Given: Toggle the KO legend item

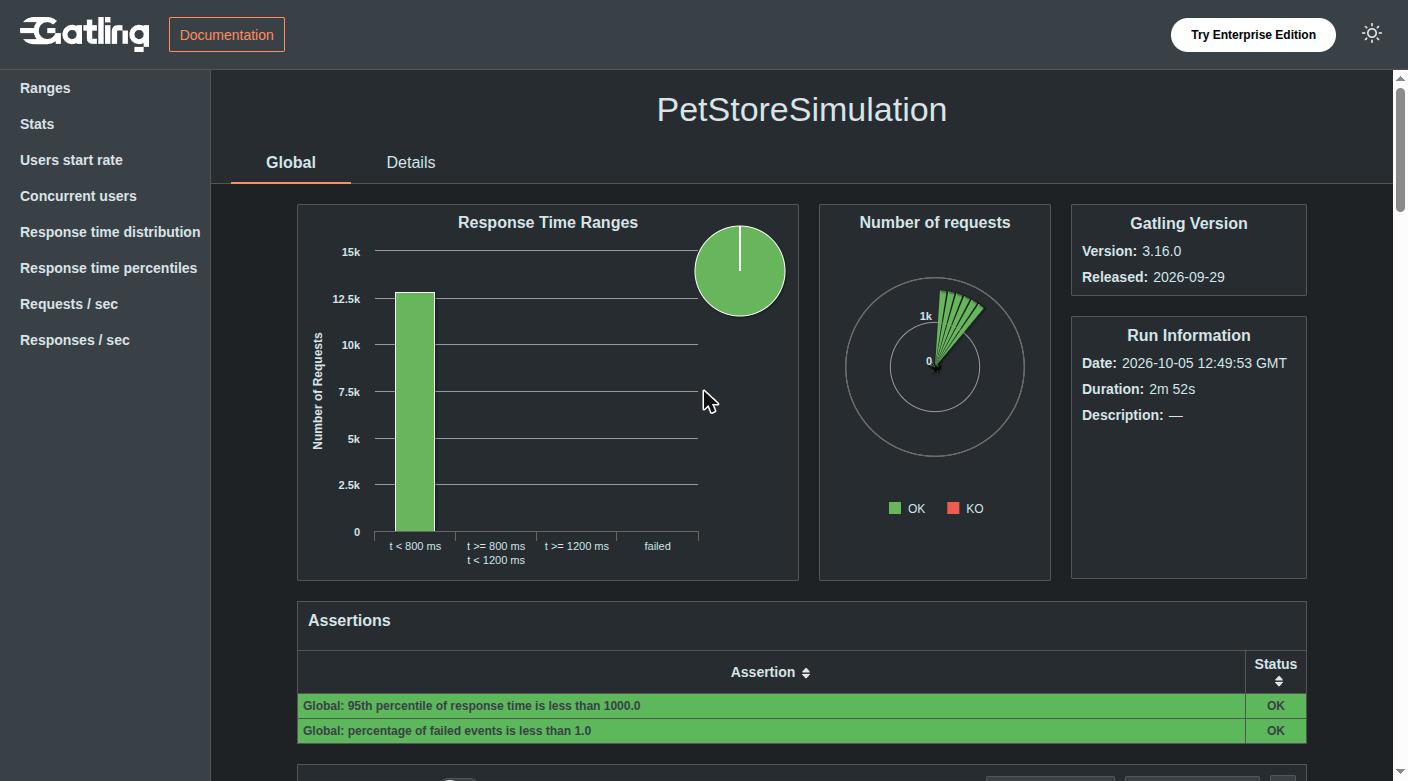Looking at the screenshot, I should (x=965, y=509).
